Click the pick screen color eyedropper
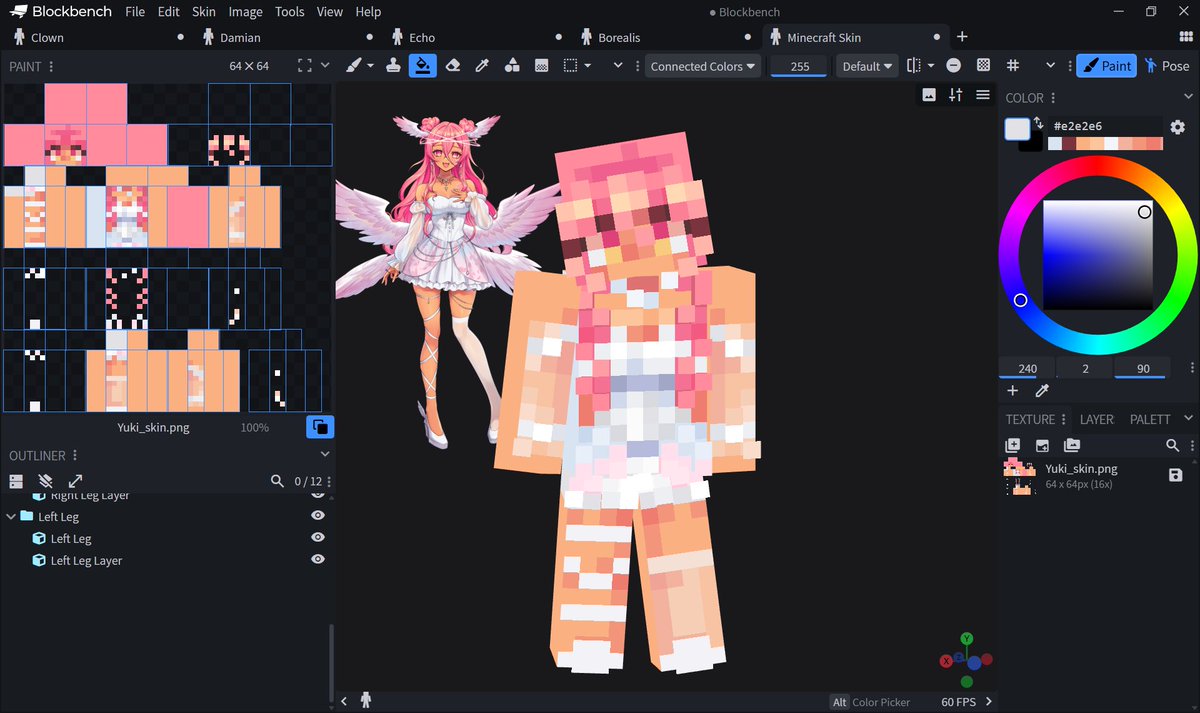 pos(1041,391)
